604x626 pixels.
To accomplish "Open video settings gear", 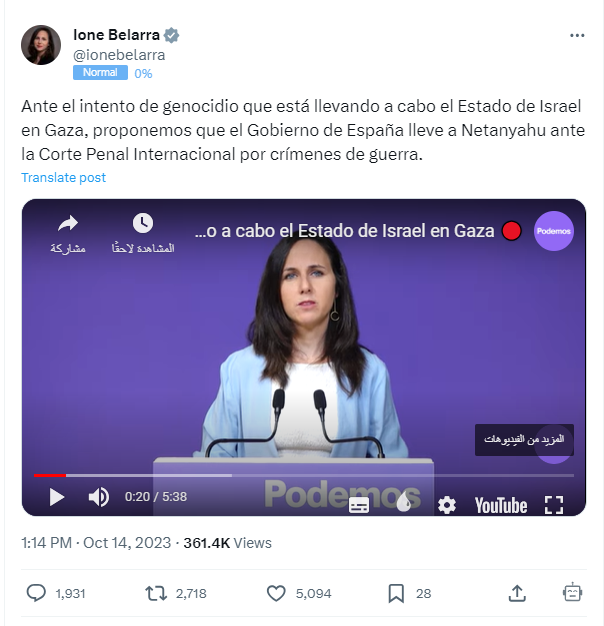I will (447, 505).
